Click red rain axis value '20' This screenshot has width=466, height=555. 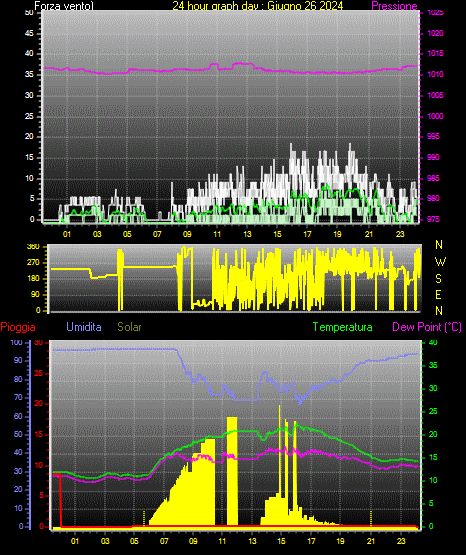(39, 404)
